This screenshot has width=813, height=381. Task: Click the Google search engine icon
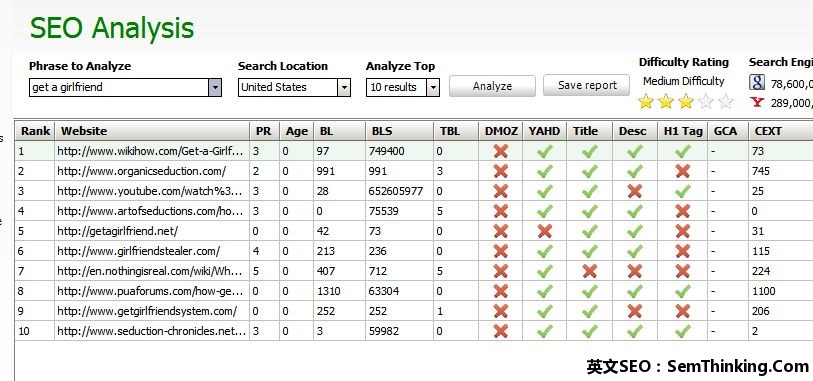point(757,82)
